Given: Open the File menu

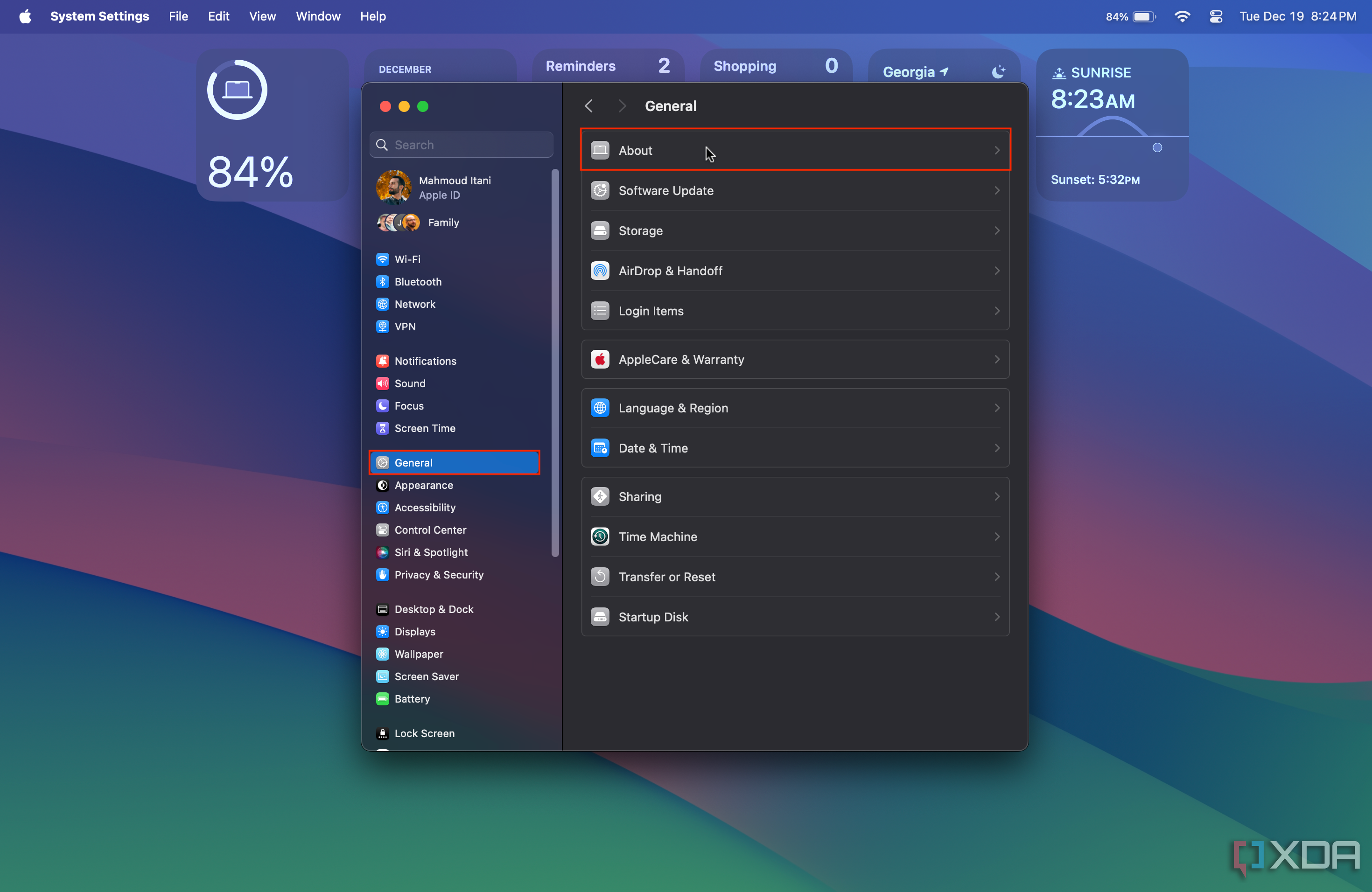Looking at the screenshot, I should point(179,16).
